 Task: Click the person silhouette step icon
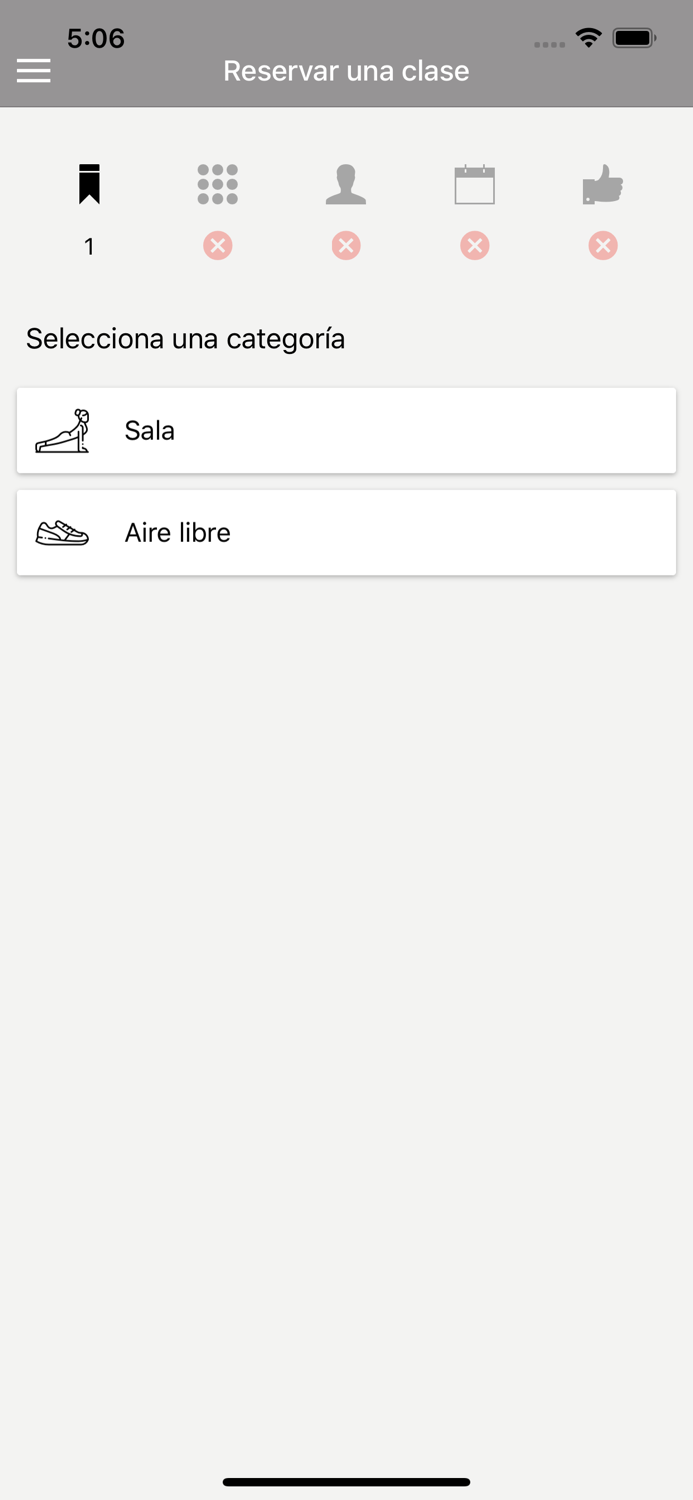pyautogui.click(x=346, y=185)
